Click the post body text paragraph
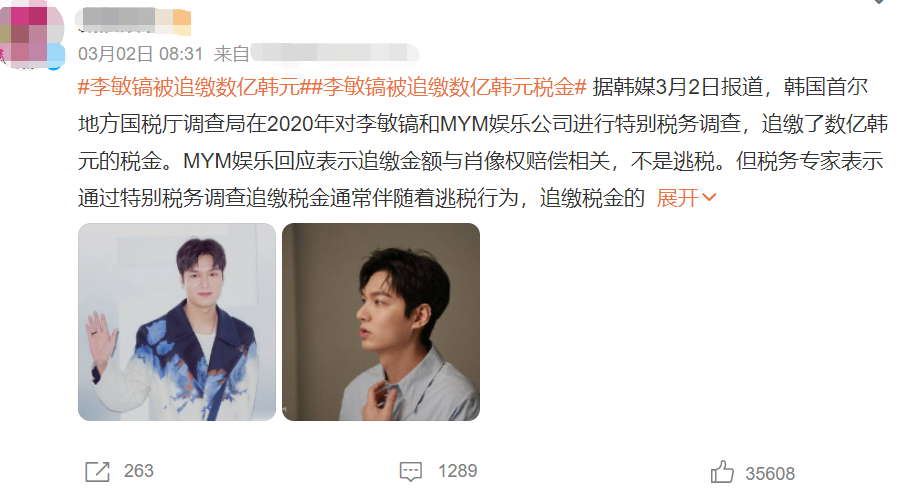 point(483,142)
